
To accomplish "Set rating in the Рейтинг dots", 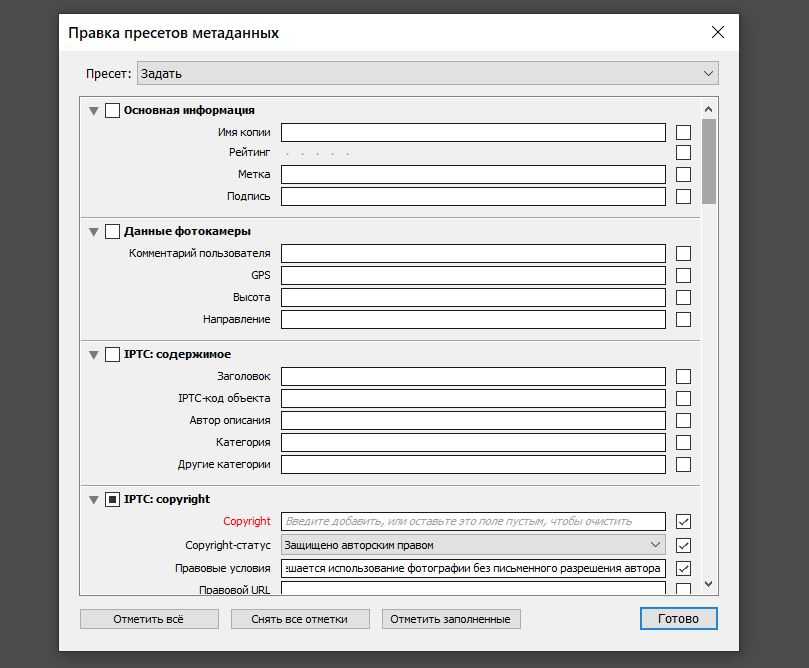I will 317,153.
